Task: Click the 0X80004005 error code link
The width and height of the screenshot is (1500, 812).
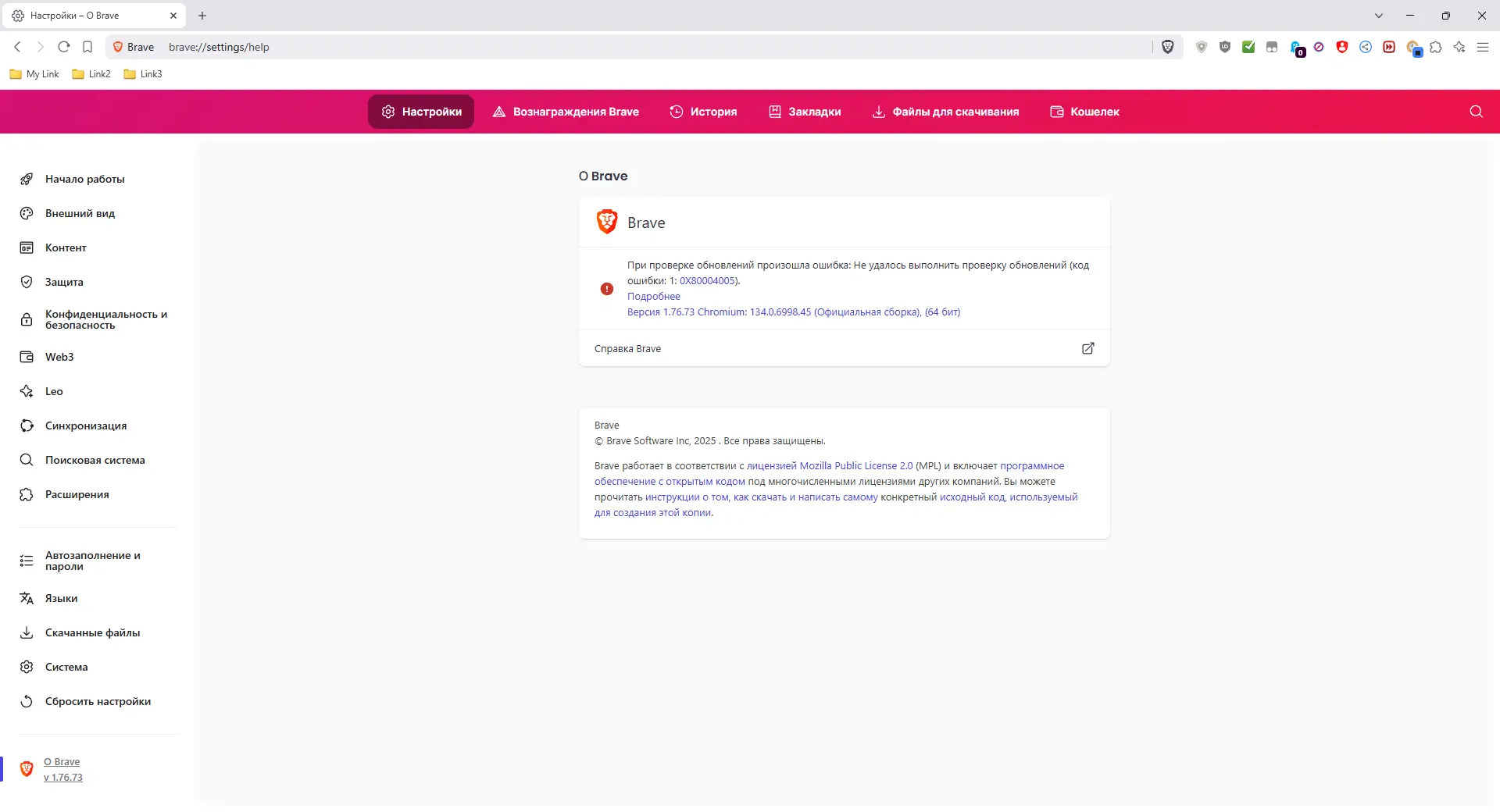Action: pos(707,281)
